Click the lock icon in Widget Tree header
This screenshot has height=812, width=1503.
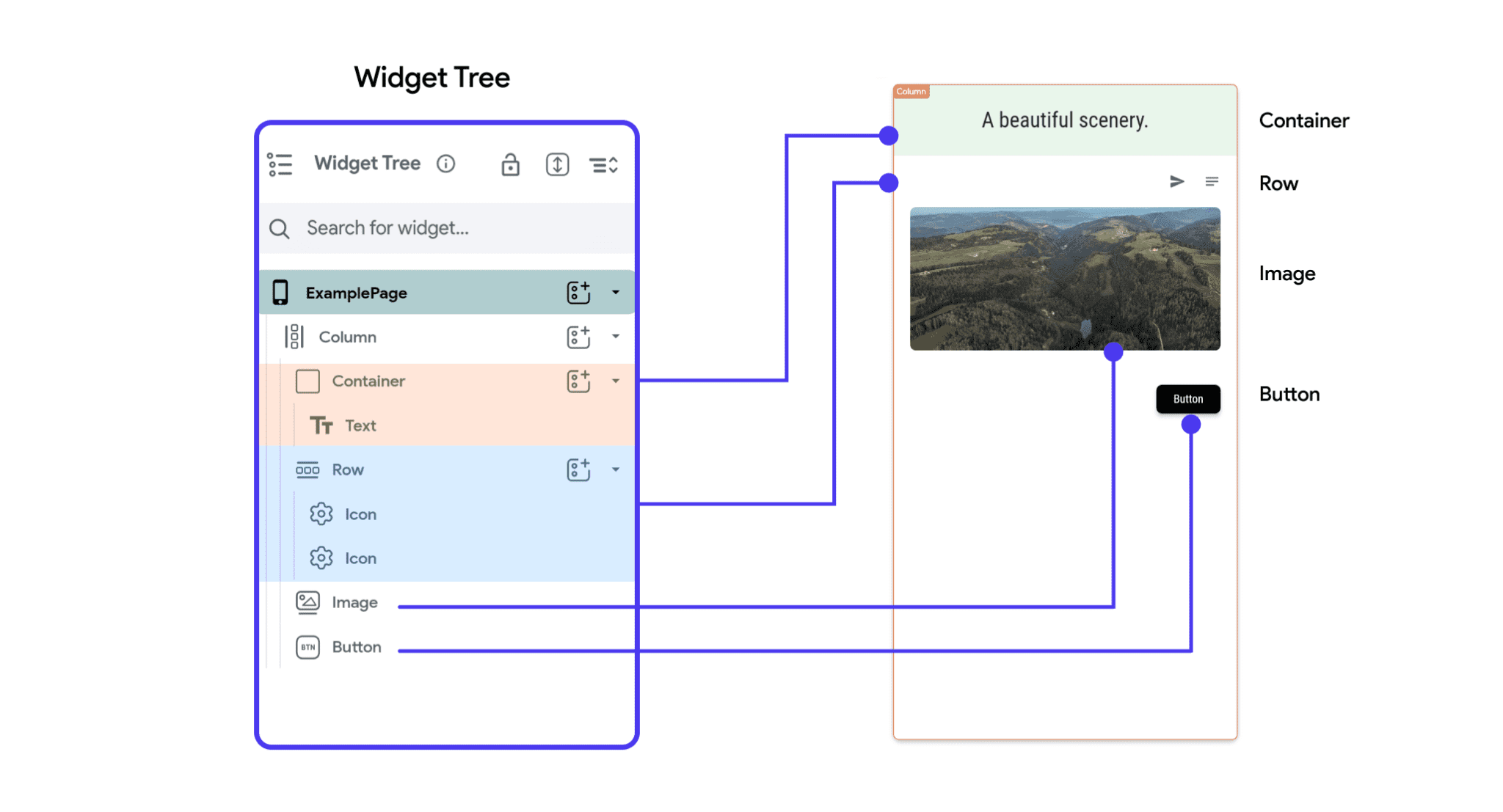point(510,164)
